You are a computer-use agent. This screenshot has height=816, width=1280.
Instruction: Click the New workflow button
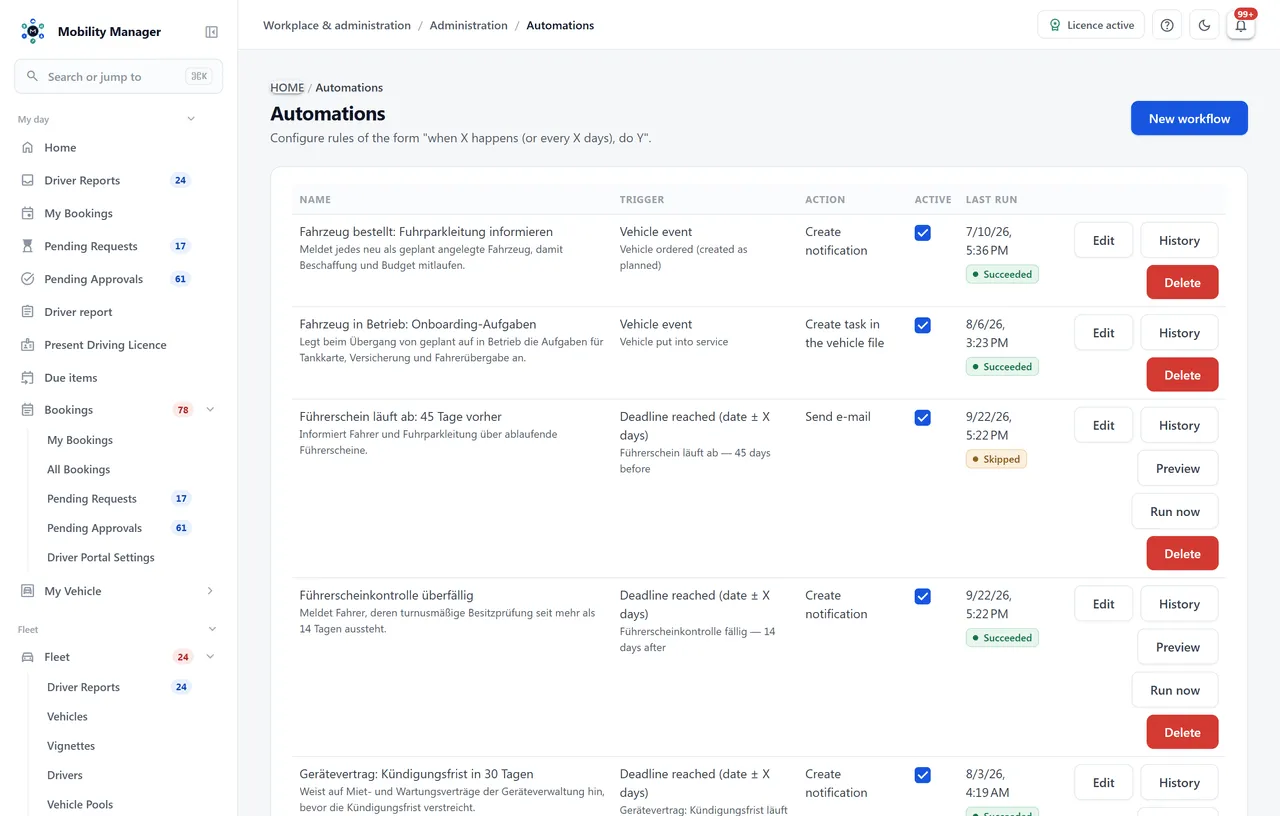pyautogui.click(x=1189, y=118)
